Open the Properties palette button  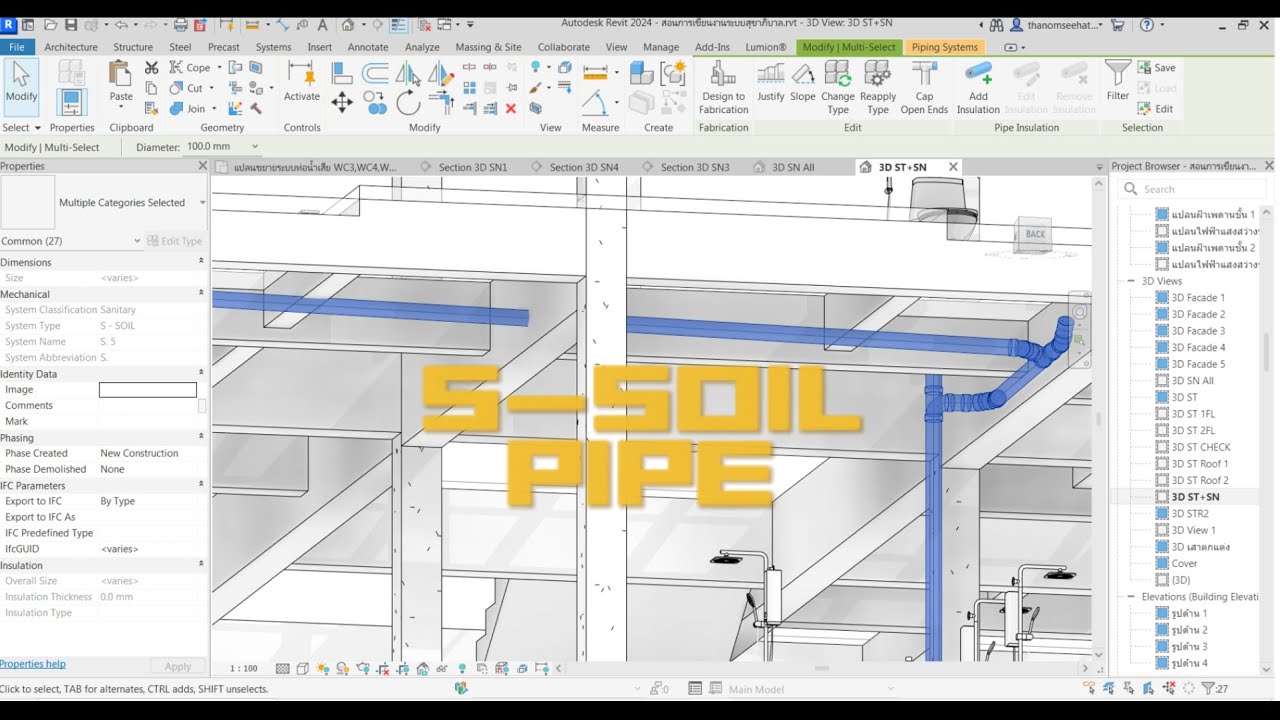pyautogui.click(x=70, y=103)
